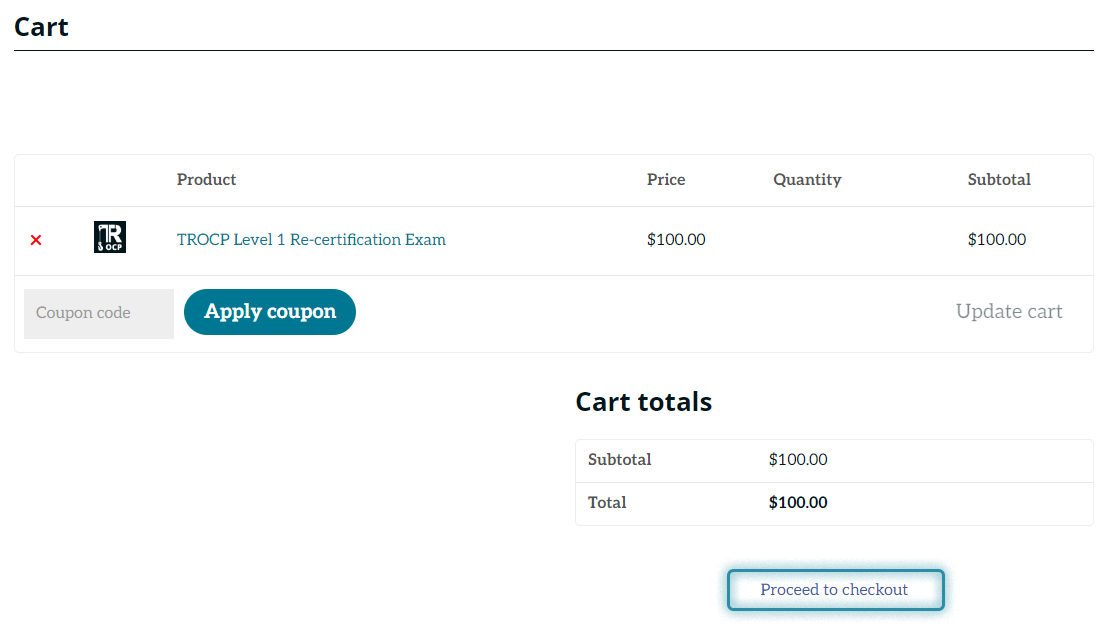Click the $100.00 value under Price column
Screen dimensions: 1112x626
676,240
